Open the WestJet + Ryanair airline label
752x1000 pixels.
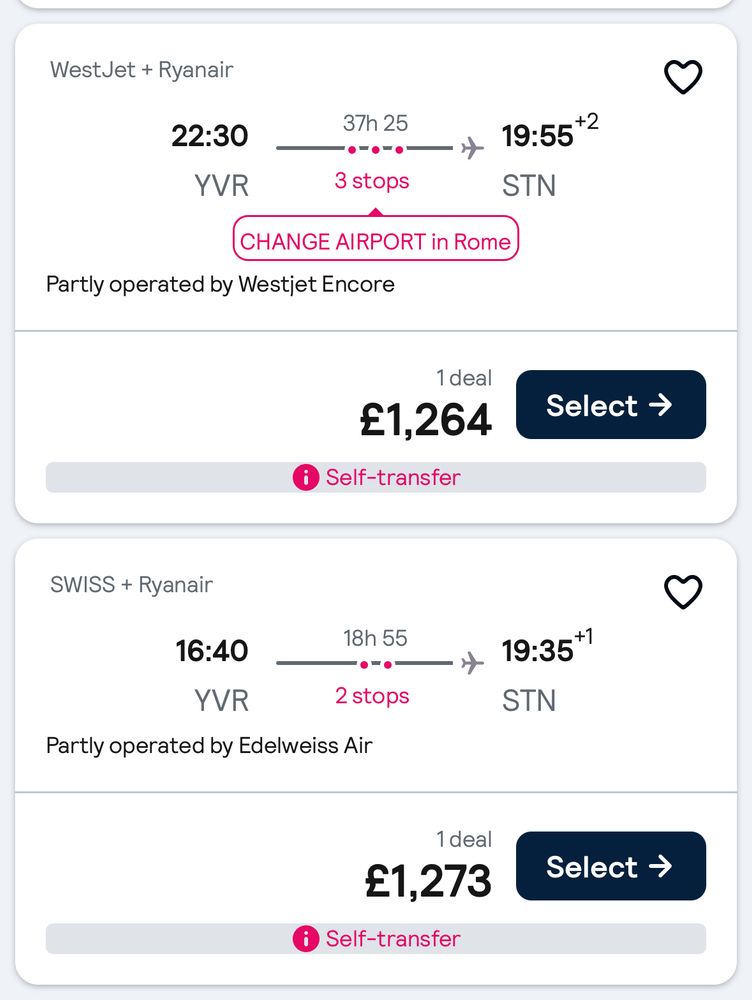pos(141,70)
